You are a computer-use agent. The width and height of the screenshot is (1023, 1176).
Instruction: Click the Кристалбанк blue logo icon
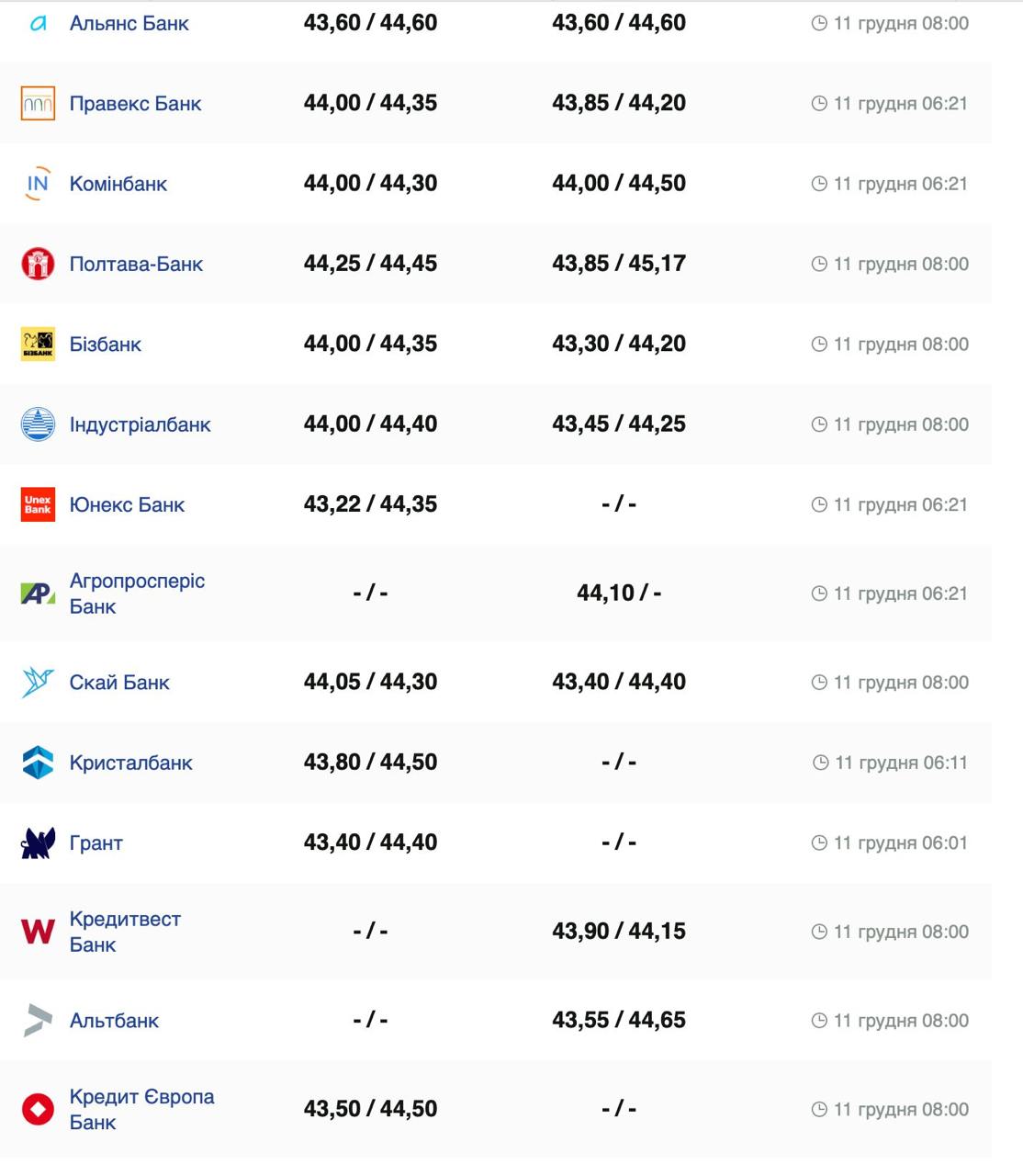(38, 763)
